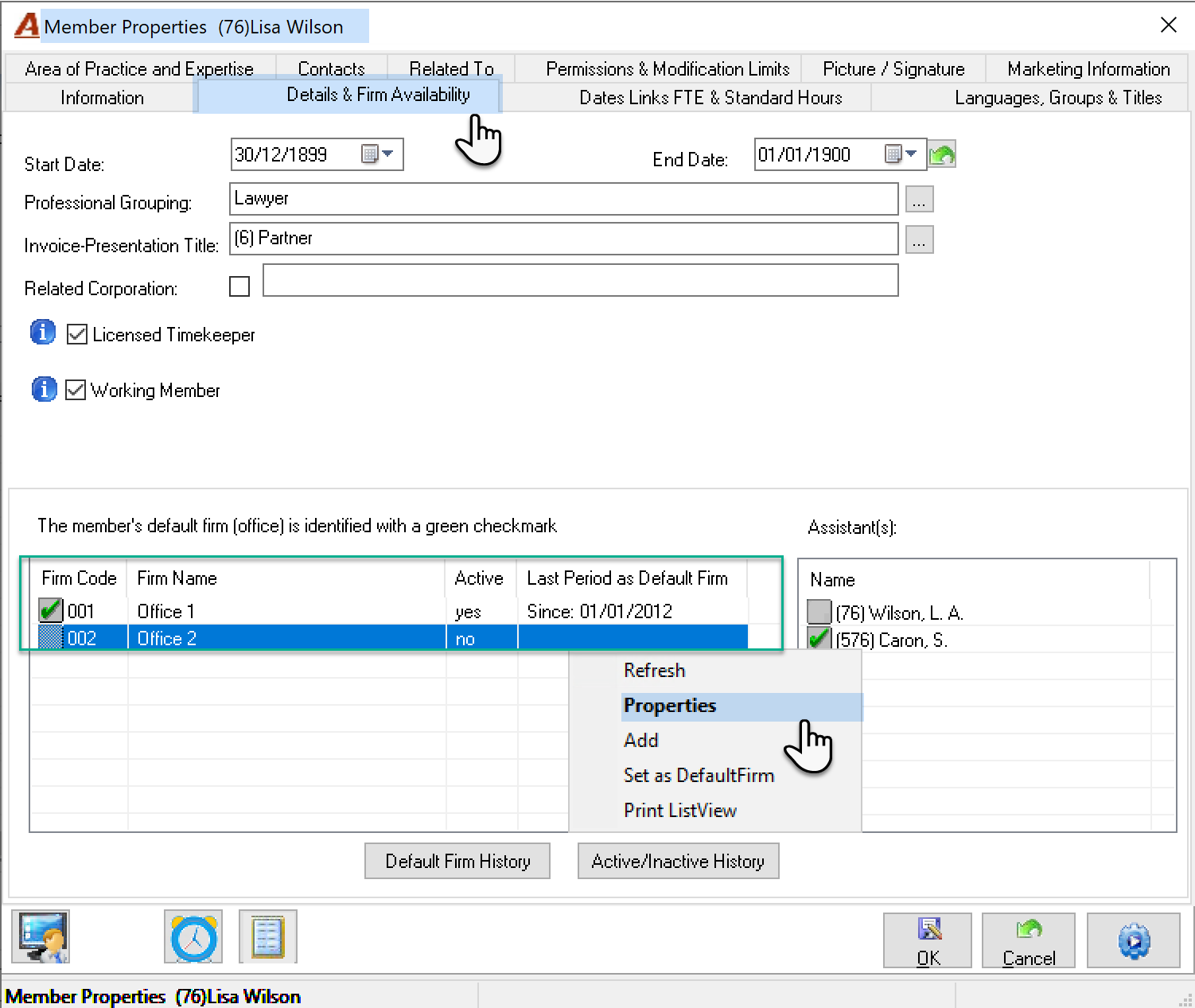Toggle the Working Member checkbox

(76, 390)
